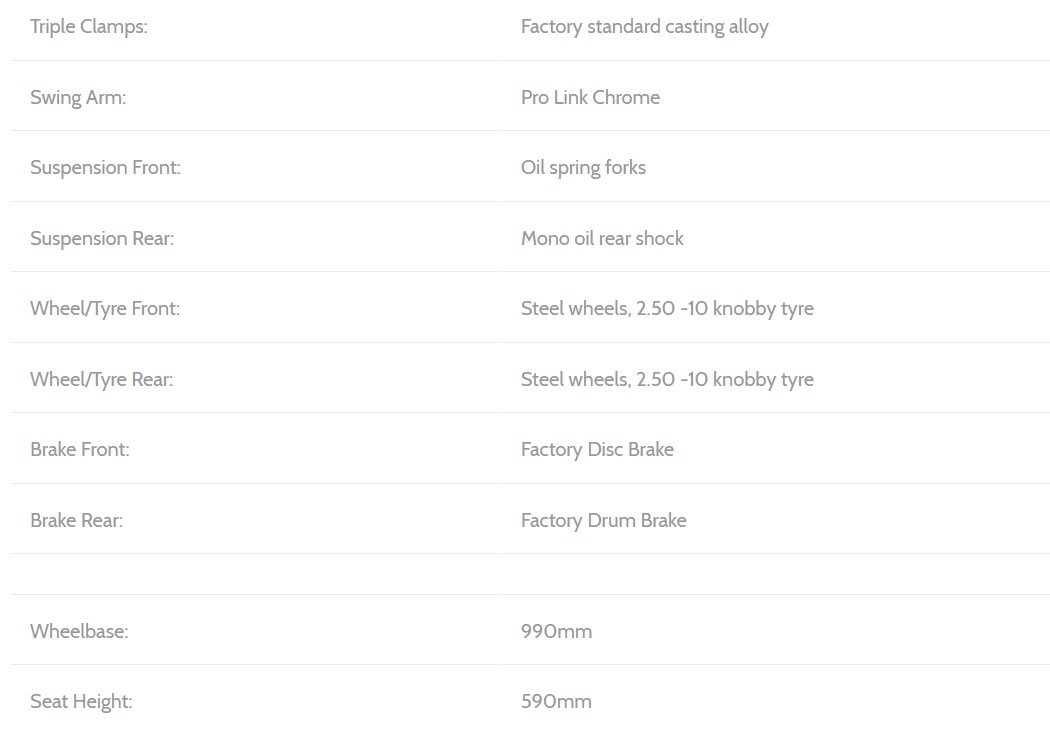The image size is (1050, 732).
Task: Click the 990mm wheelbase value
Action: [x=556, y=632]
